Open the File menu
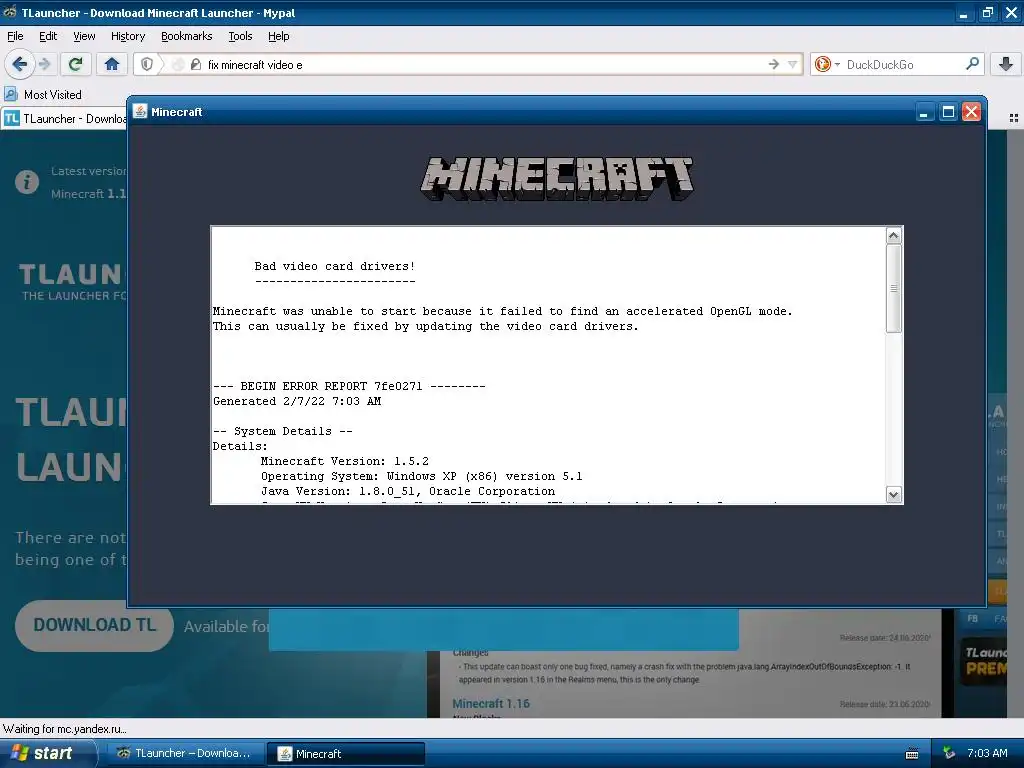Viewport: 1024px width, 768px height. pyautogui.click(x=15, y=36)
